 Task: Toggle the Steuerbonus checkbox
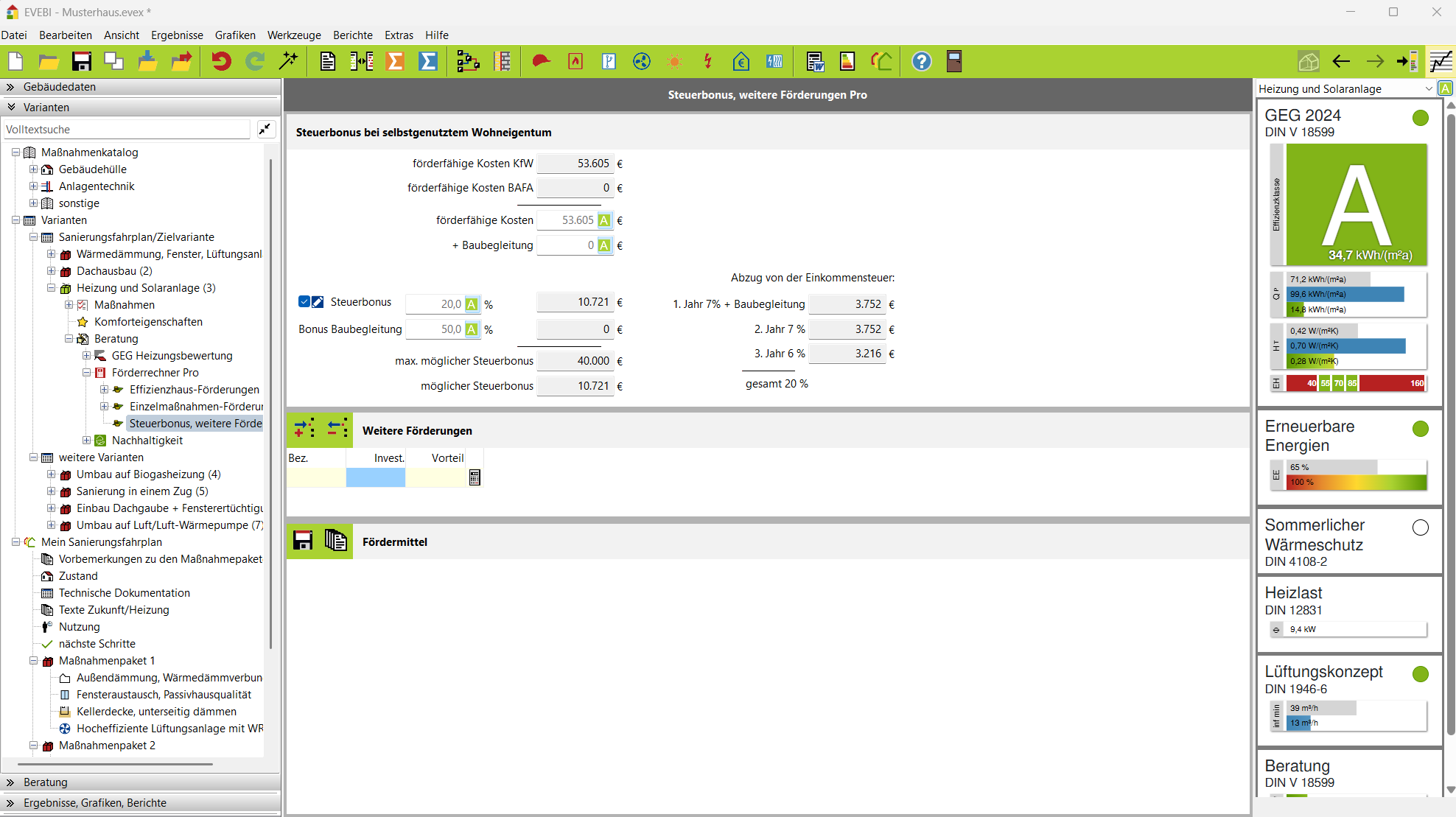pyautogui.click(x=304, y=301)
